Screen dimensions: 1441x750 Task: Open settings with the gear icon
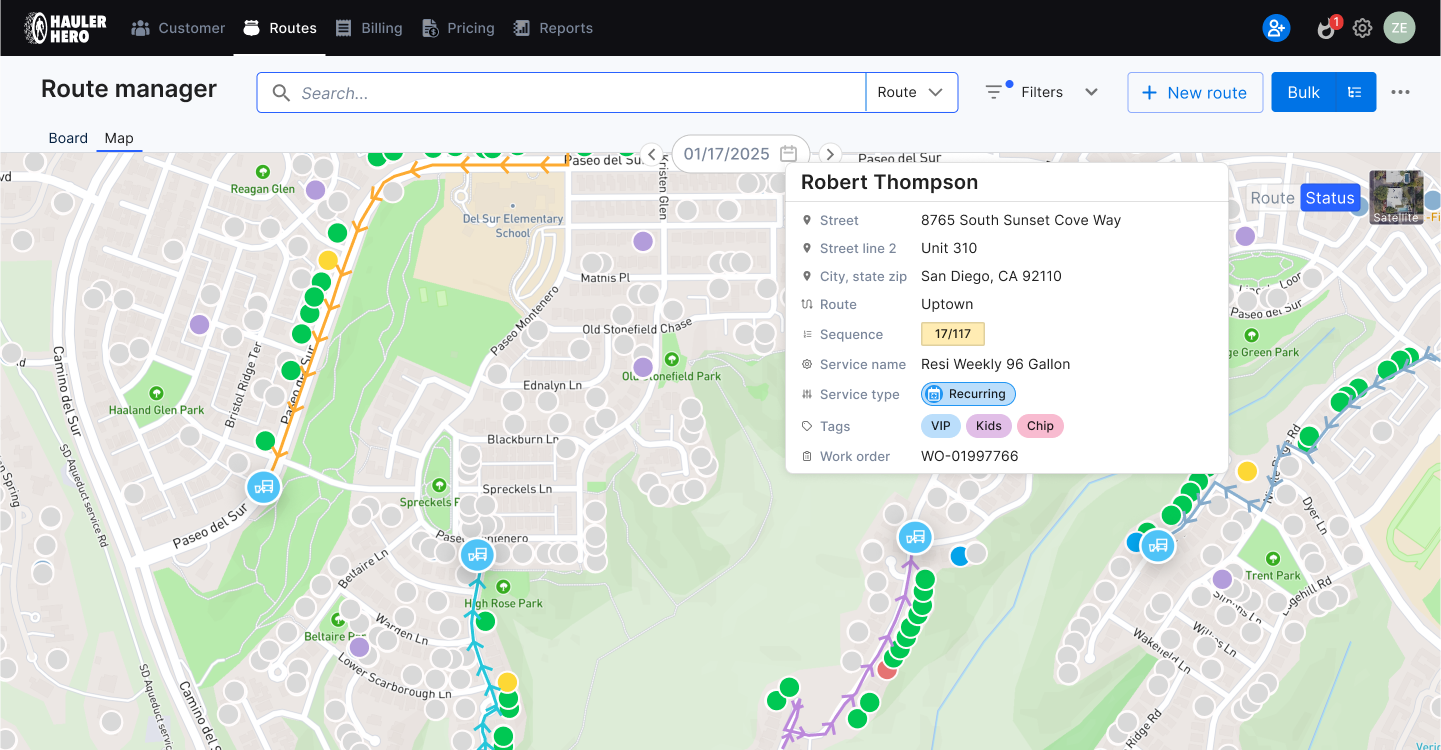click(x=1362, y=28)
